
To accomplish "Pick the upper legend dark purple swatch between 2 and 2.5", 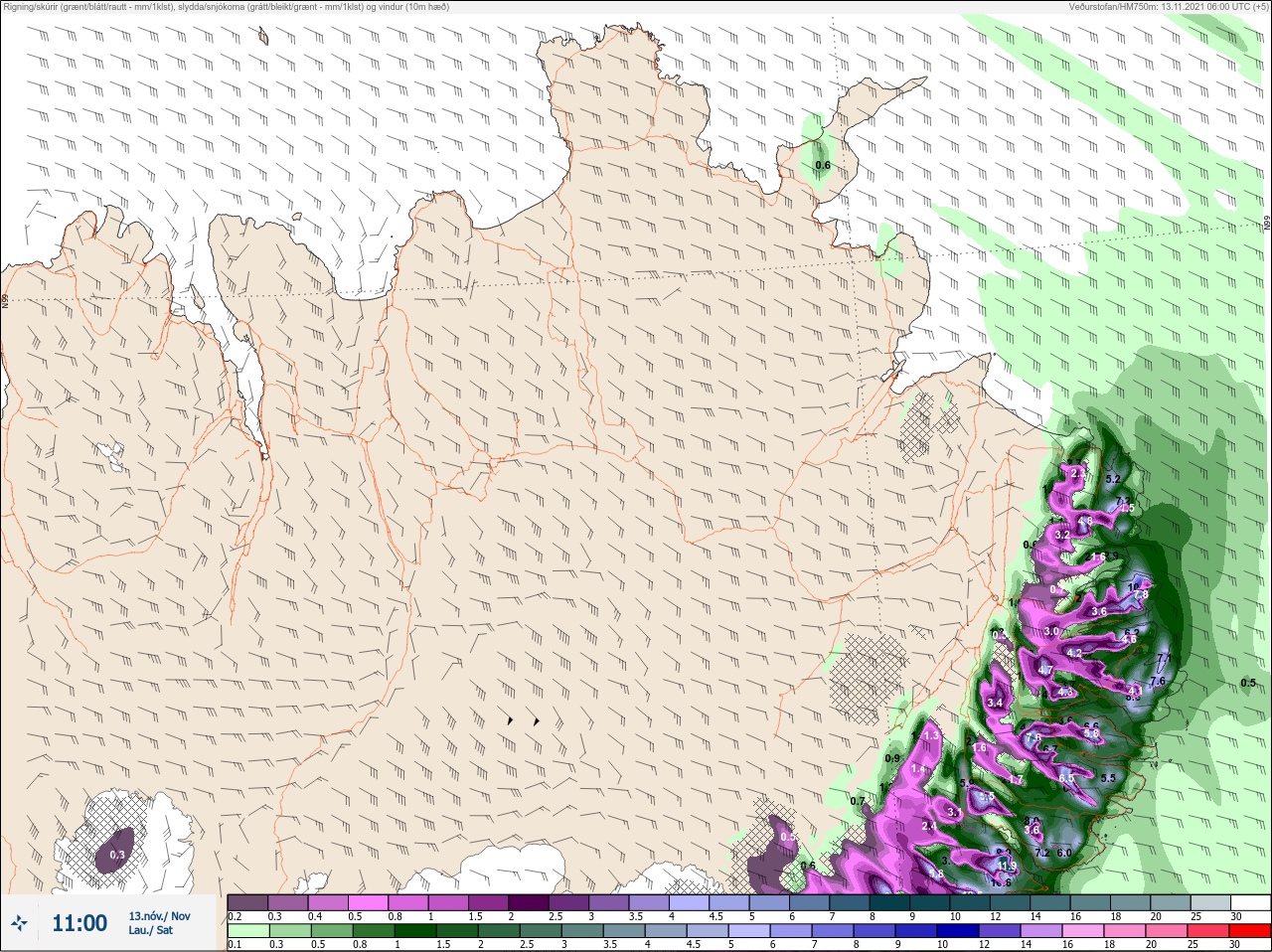I will pyautogui.click(x=529, y=902).
